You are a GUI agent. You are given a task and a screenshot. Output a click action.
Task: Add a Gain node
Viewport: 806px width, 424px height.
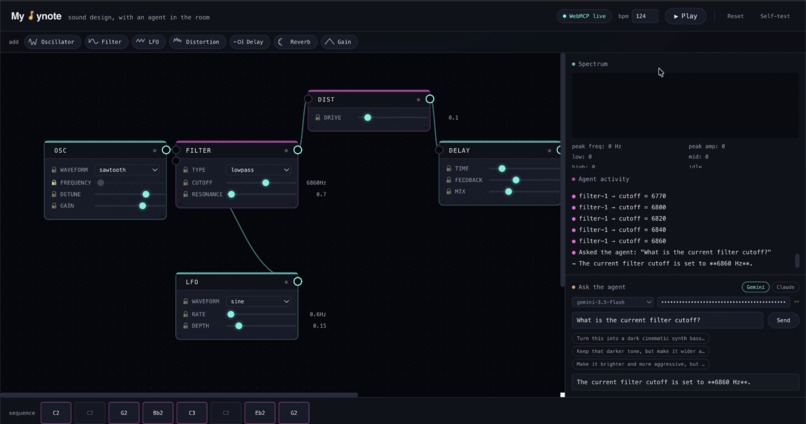tap(339, 42)
